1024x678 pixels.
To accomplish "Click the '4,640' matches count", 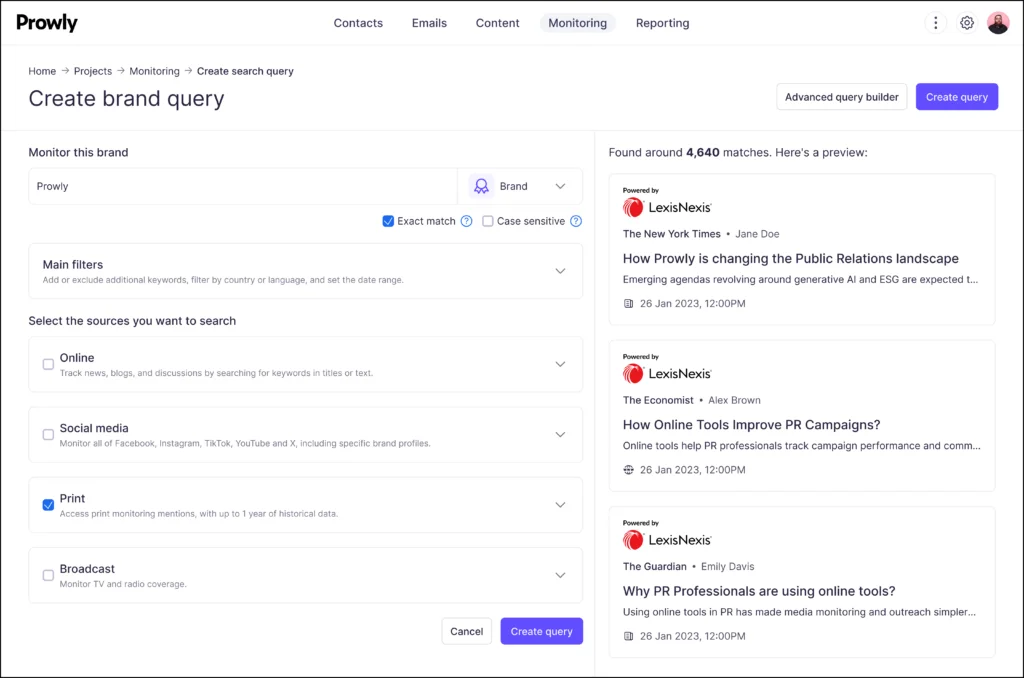I will (x=702, y=153).
